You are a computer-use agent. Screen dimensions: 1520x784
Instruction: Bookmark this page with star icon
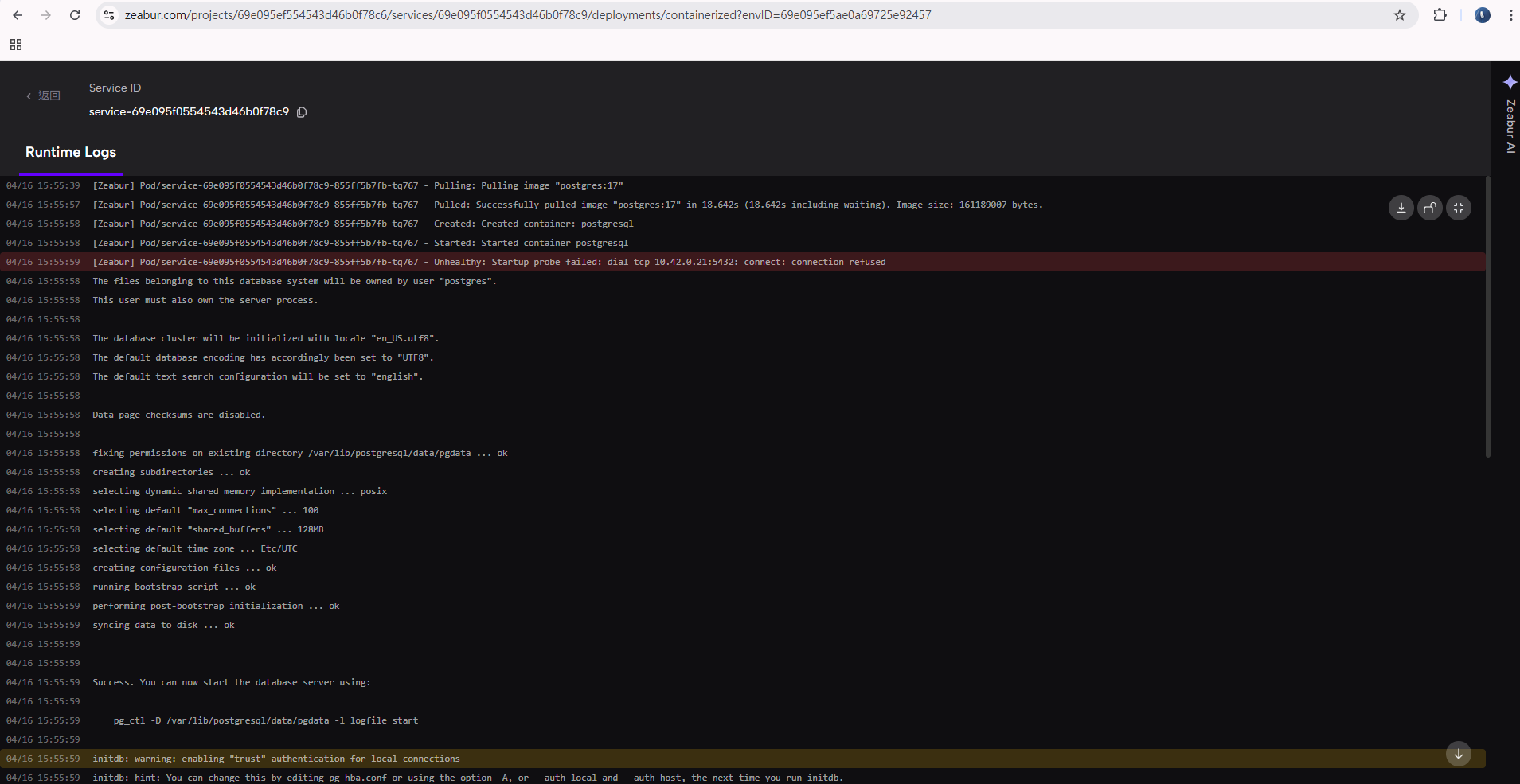click(1399, 15)
